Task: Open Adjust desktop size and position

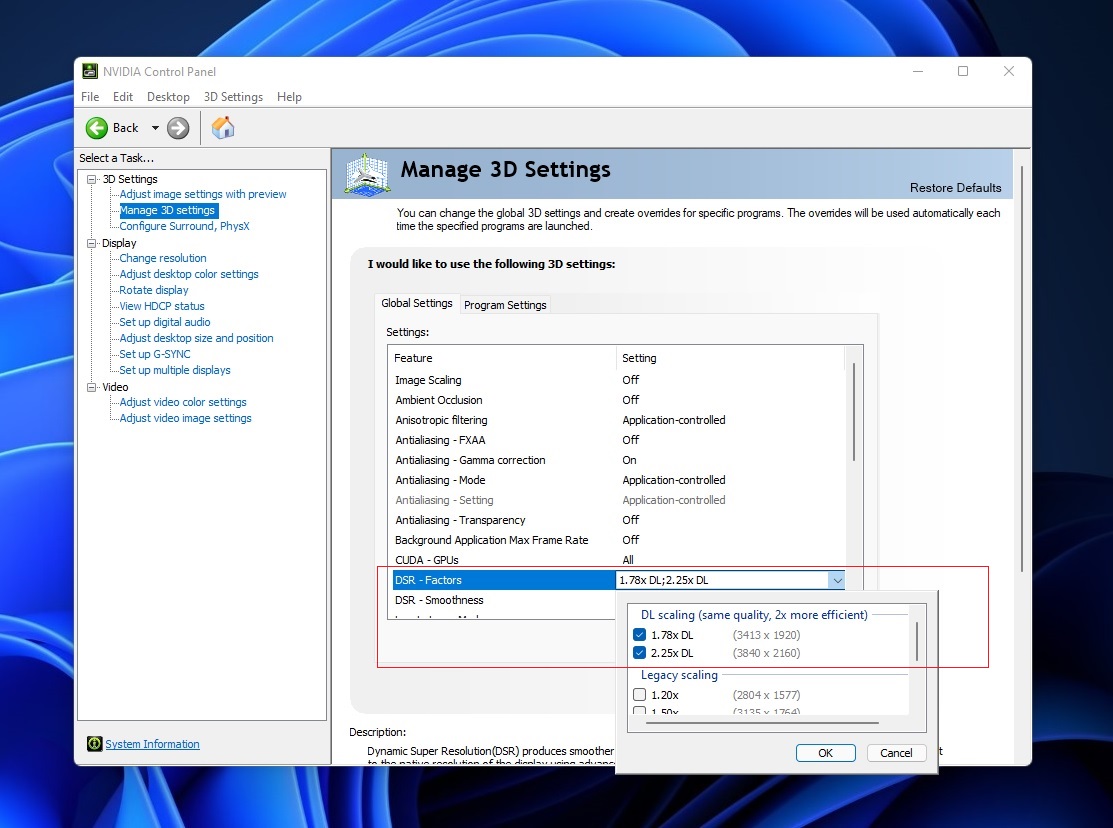Action: point(197,338)
